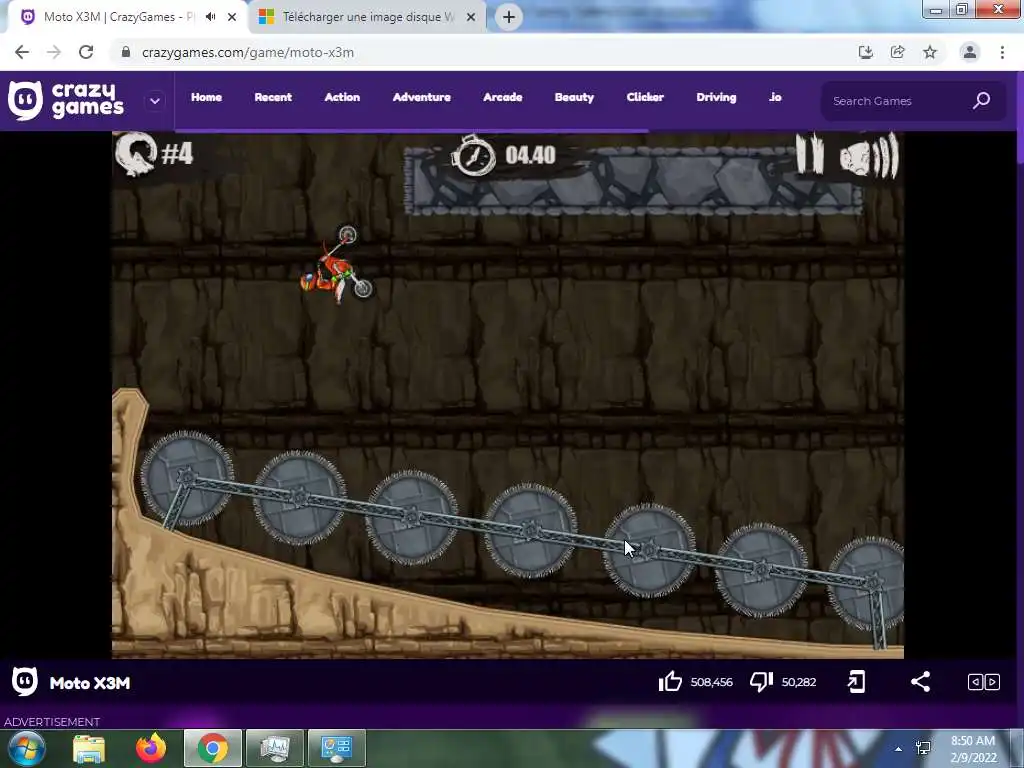
Task: Open the control panel taskbar app
Action: coord(337,748)
